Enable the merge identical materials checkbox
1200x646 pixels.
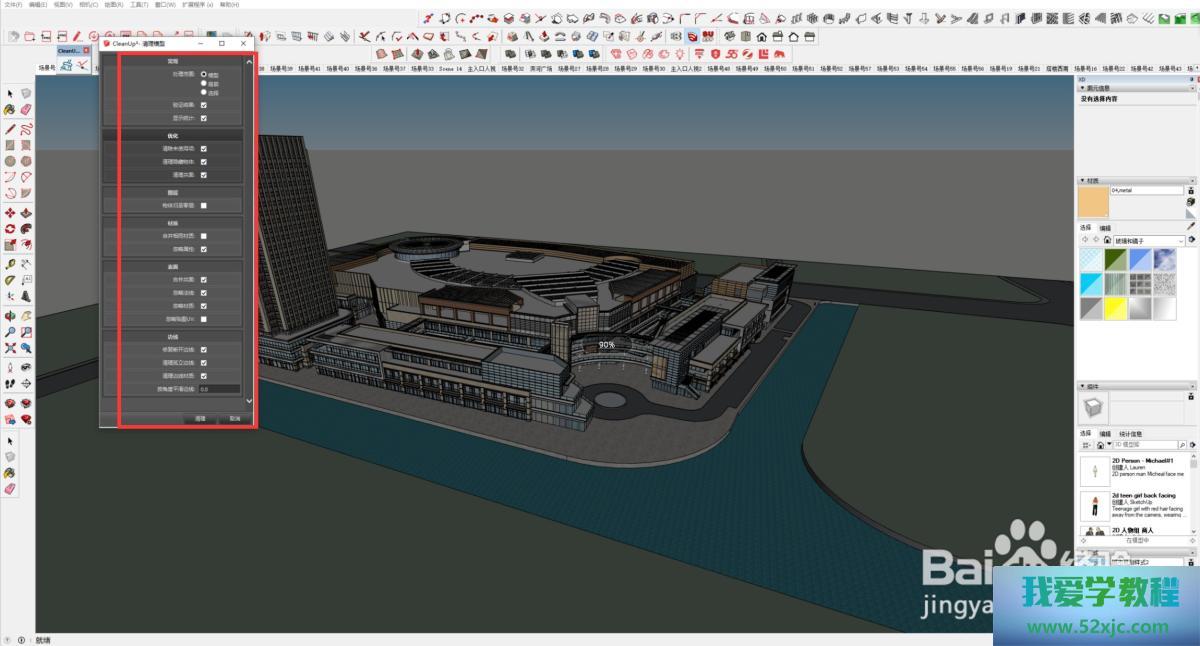(204, 236)
